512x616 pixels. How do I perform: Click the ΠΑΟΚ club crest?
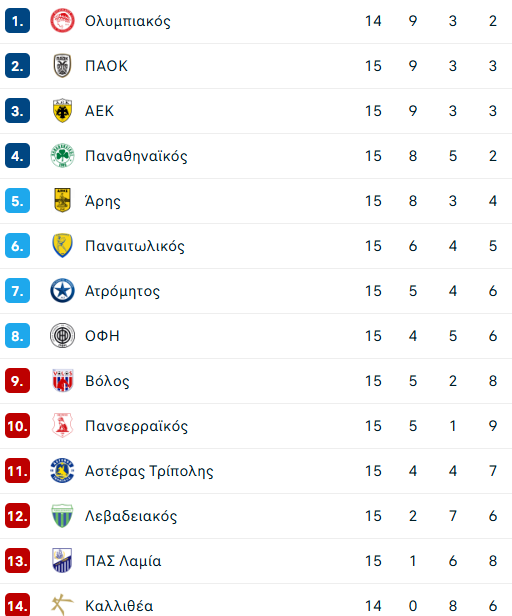point(62,66)
